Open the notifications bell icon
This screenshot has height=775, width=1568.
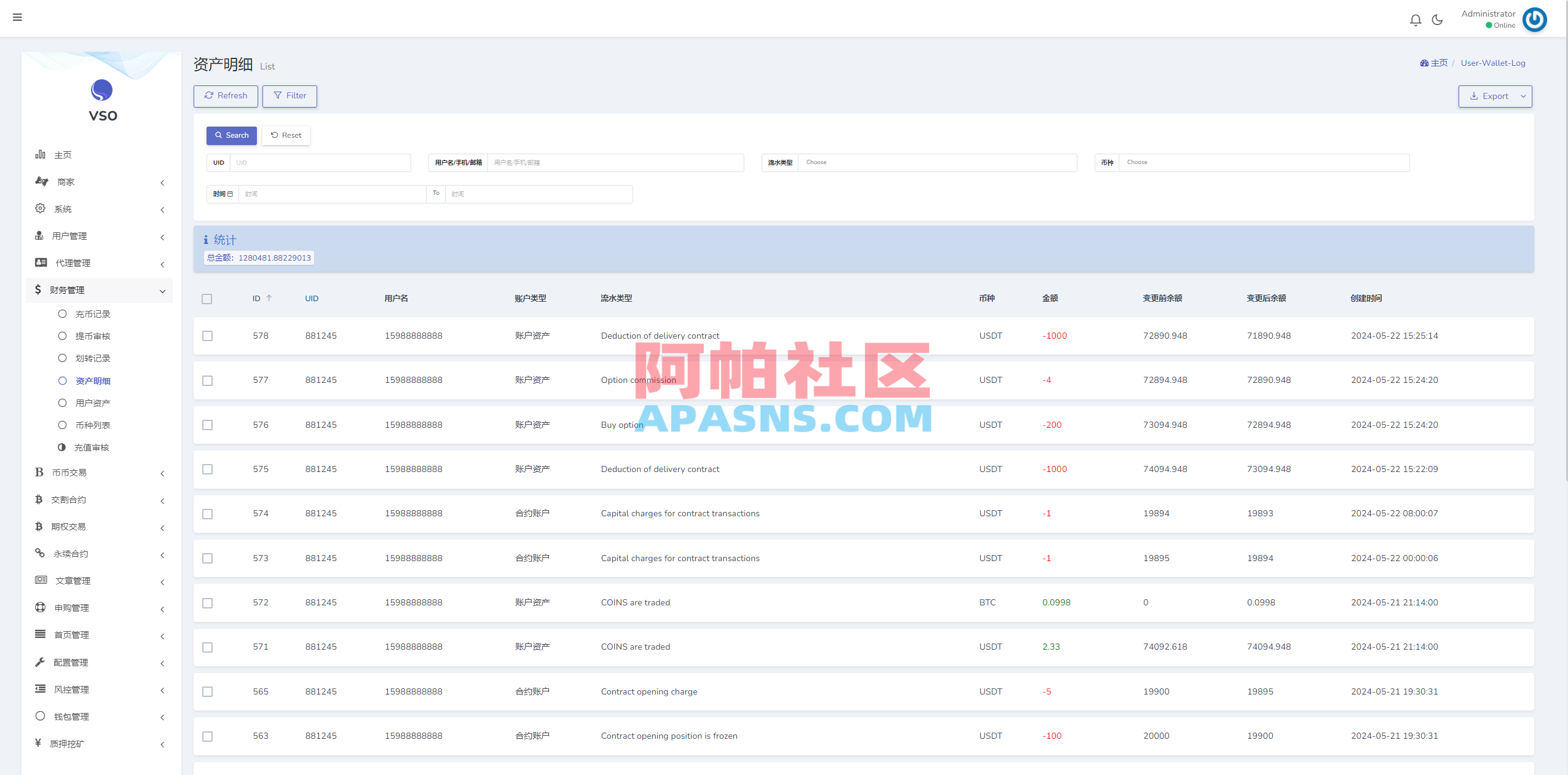tap(1416, 19)
